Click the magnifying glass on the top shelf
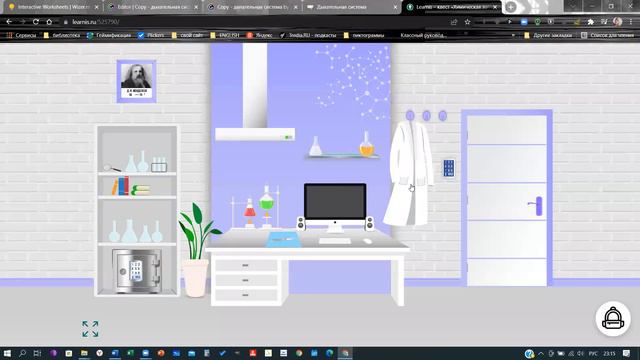Screen dimensions: 640x360 112,168
